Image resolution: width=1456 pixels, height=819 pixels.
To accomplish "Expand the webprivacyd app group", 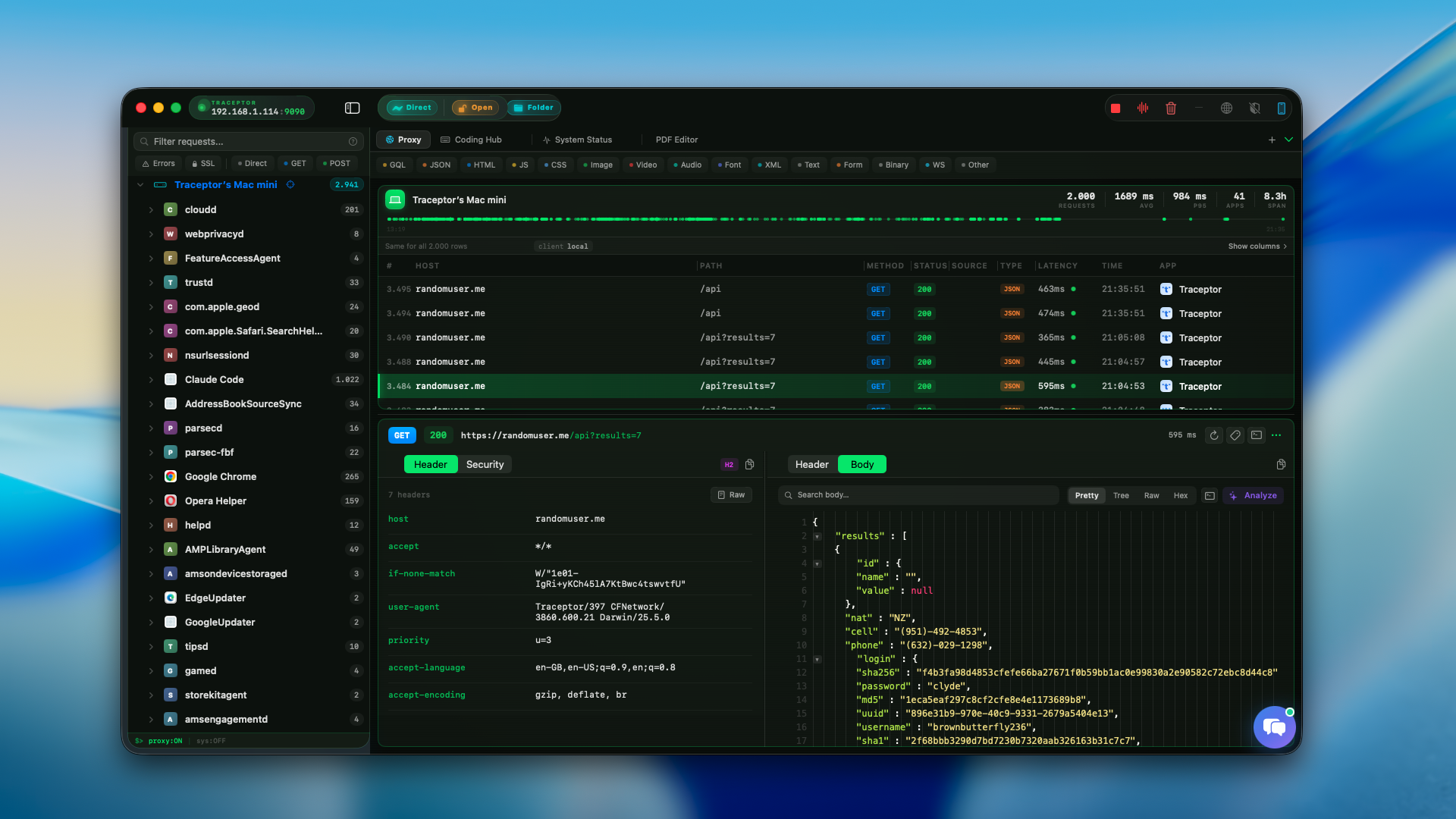I will 151,234.
